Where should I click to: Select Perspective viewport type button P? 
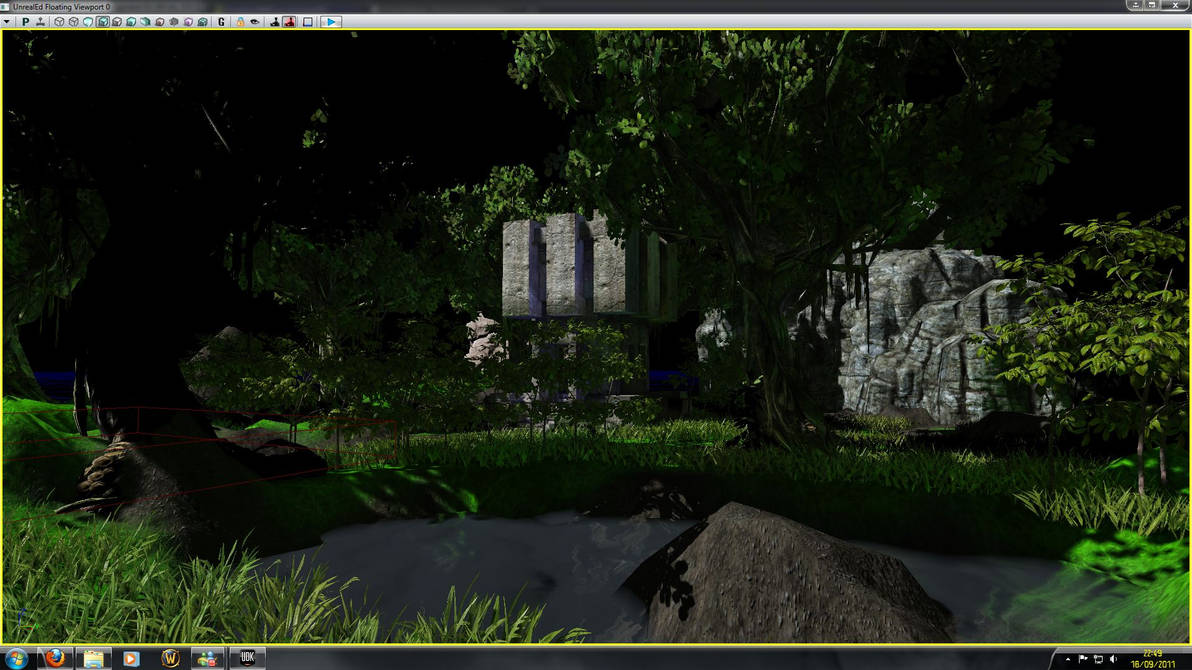(26, 22)
